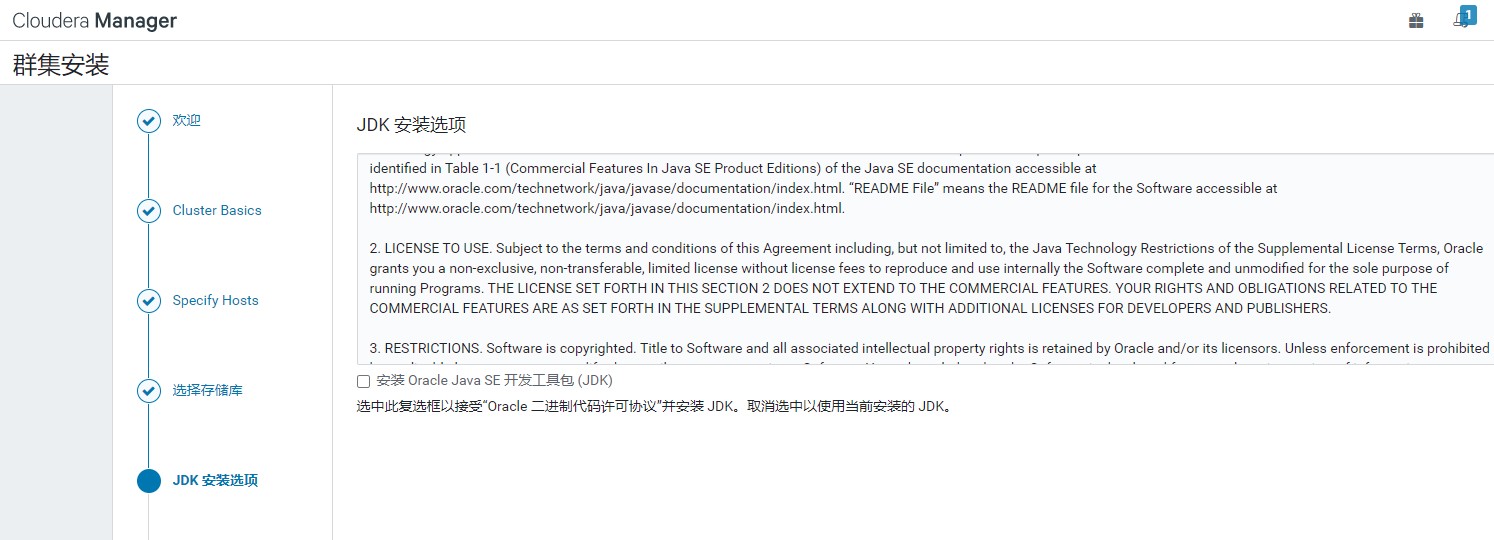
Task: Select the 欢迎 step checkmark circle
Action: (148, 121)
